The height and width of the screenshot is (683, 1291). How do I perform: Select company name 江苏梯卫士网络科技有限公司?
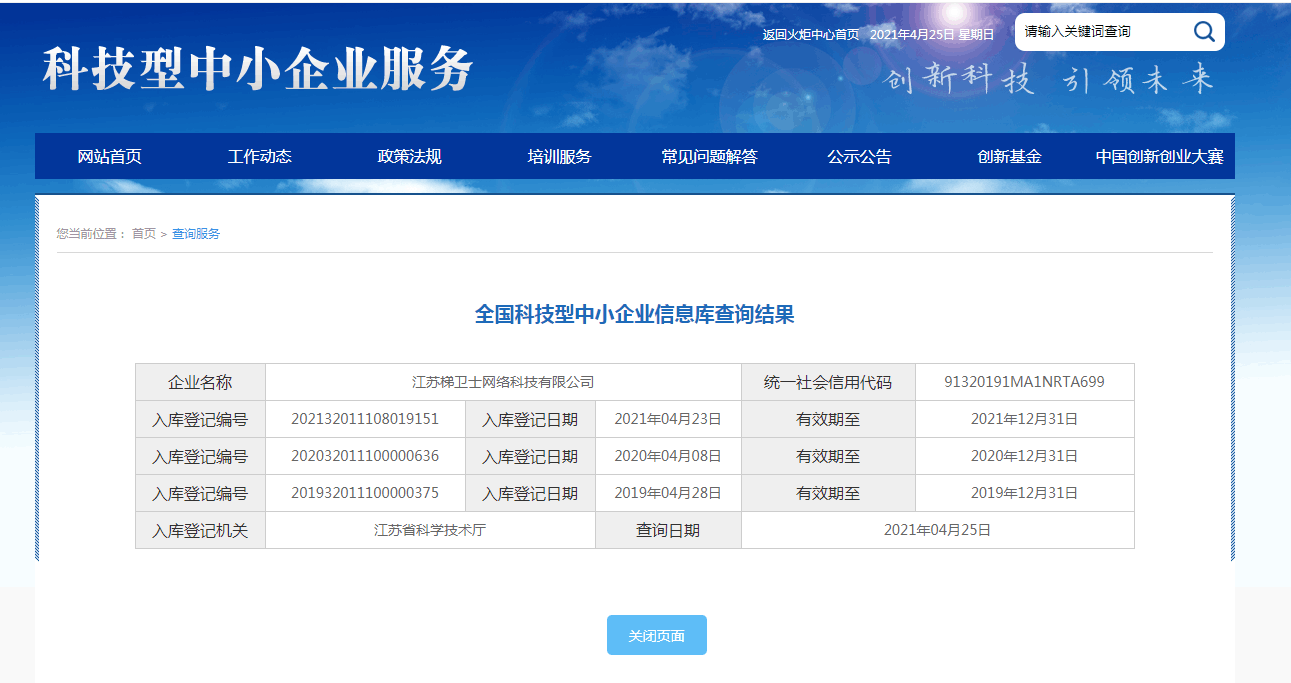503,382
